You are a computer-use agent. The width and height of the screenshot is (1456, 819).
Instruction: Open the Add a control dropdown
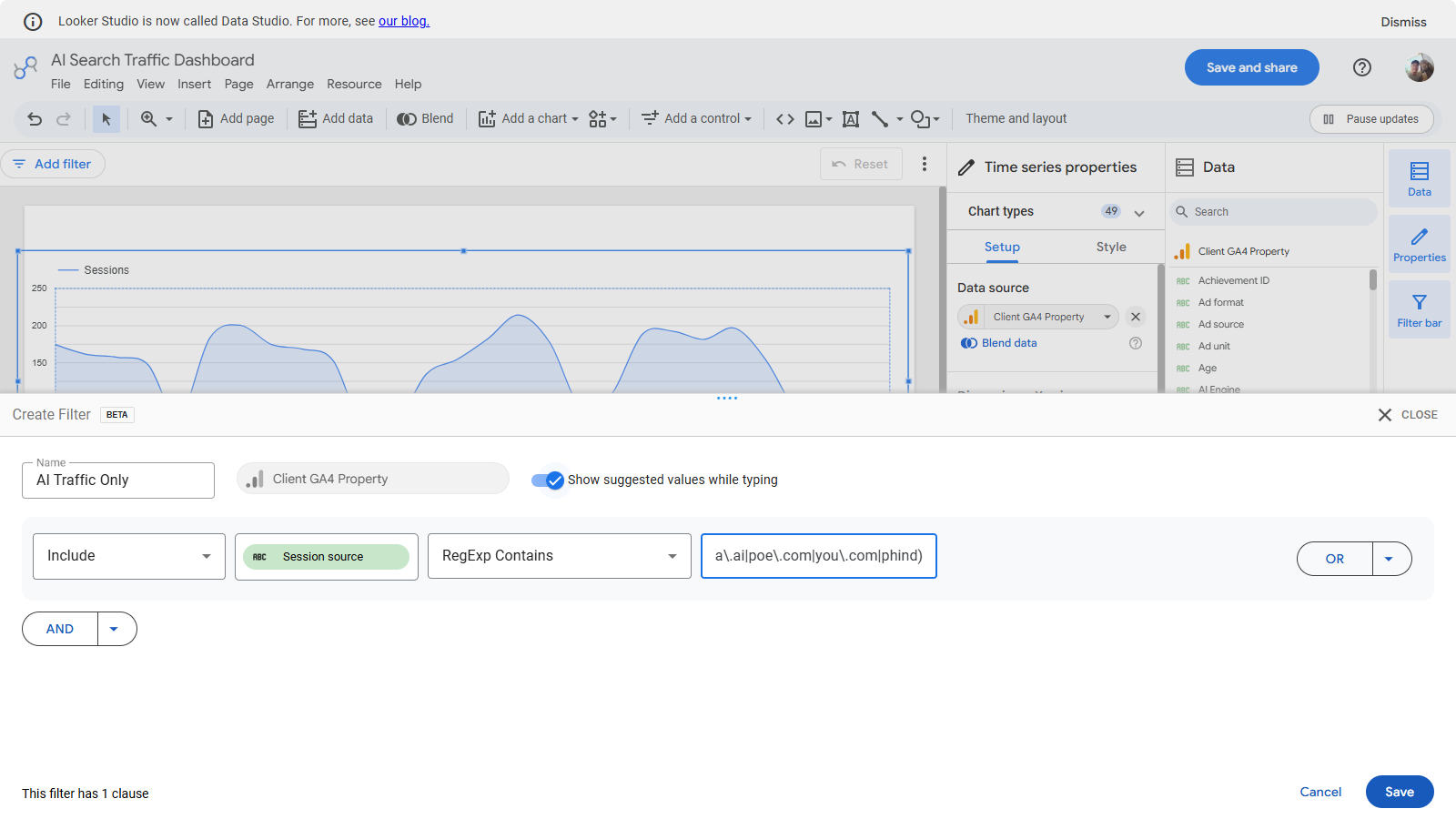[x=697, y=118]
